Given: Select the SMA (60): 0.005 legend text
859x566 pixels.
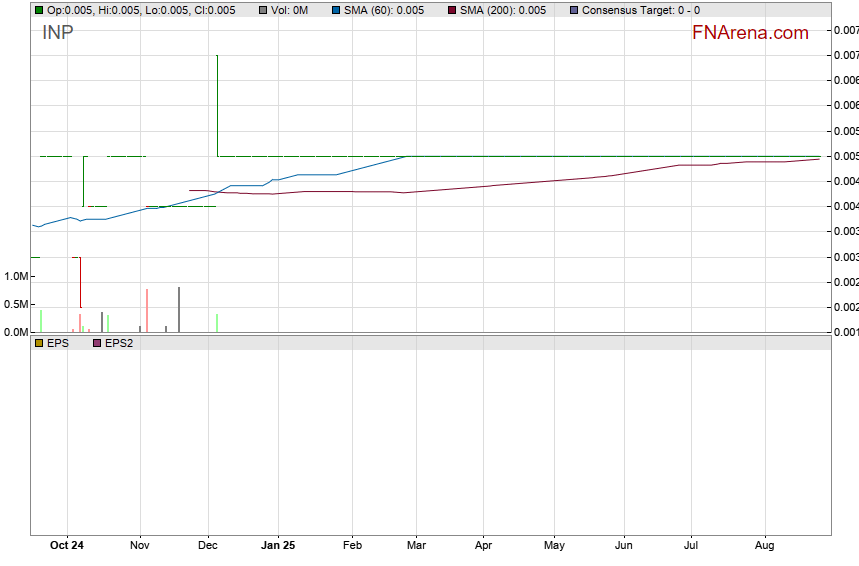Looking at the screenshot, I should [x=384, y=10].
